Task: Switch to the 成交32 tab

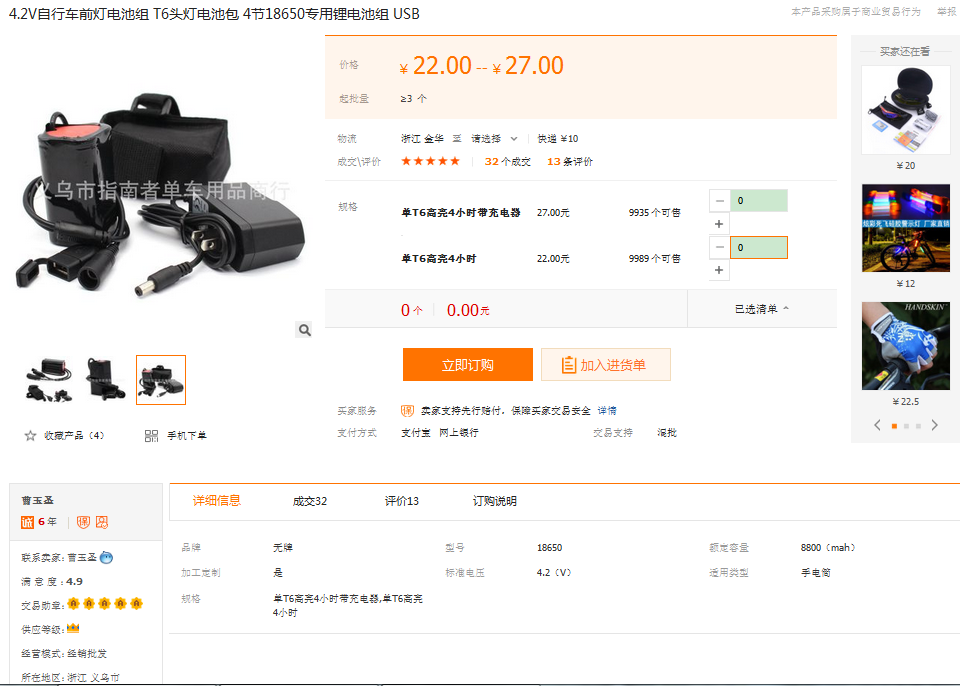Action: click(x=310, y=501)
